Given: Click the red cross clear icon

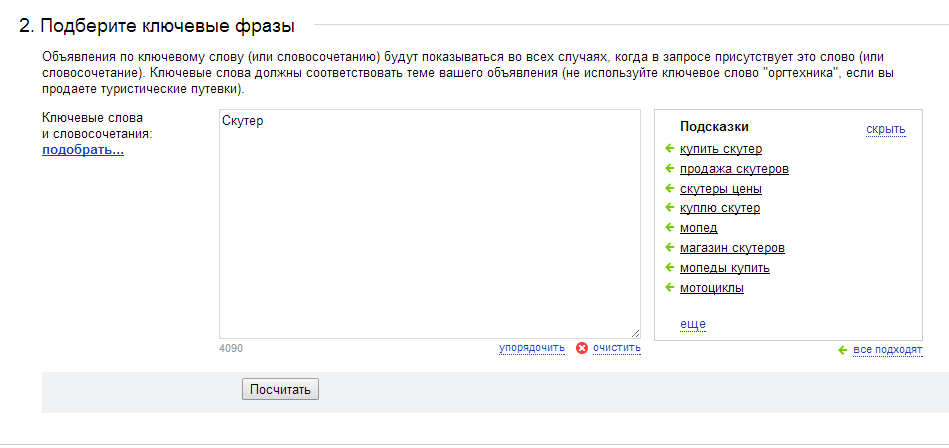Looking at the screenshot, I should coord(582,348).
